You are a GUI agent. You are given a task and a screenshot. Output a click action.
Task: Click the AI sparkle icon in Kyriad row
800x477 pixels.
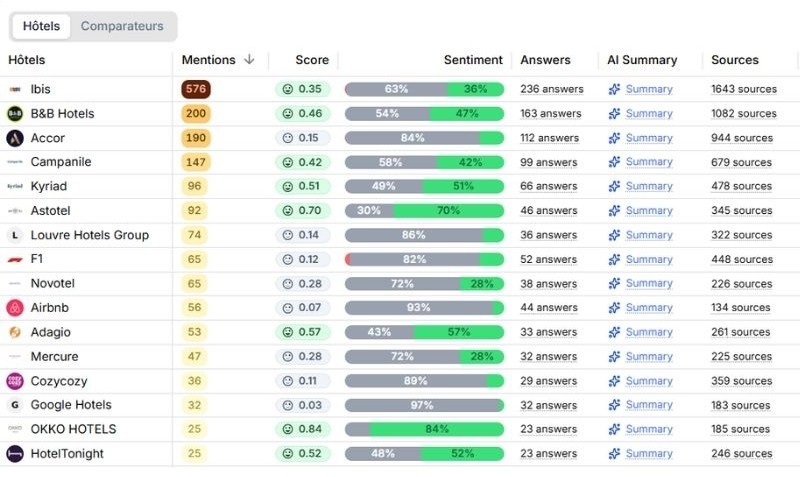coord(615,186)
